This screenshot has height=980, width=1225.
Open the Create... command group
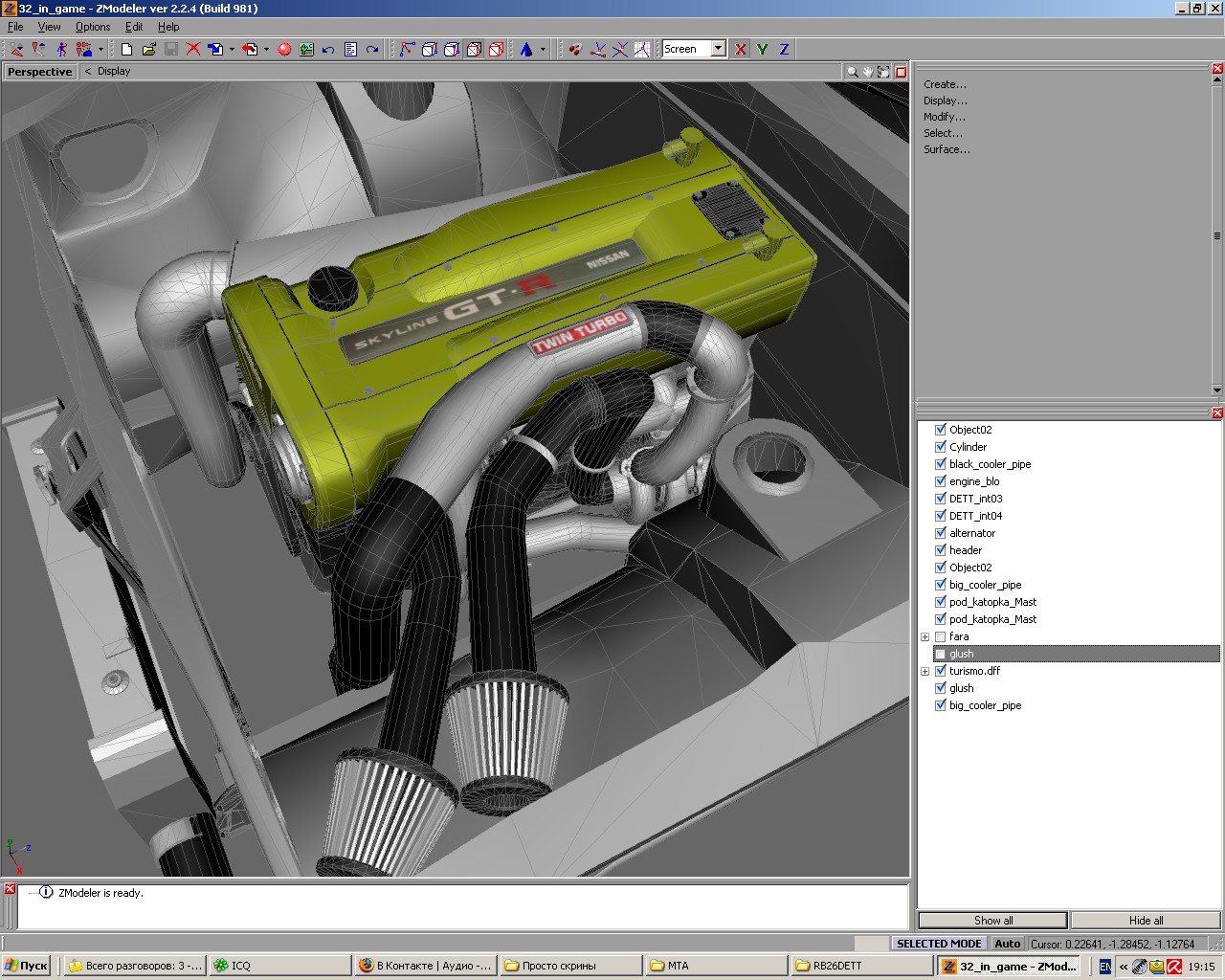[x=945, y=84]
